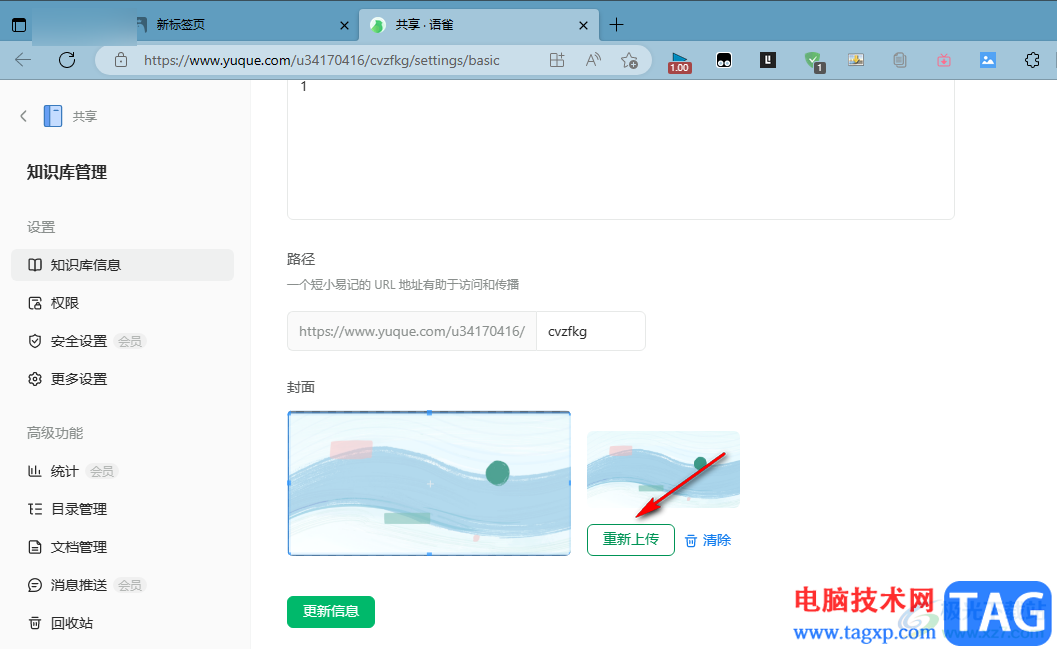Click 清除 to remove cover
This screenshot has width=1057, height=649.
coord(708,540)
